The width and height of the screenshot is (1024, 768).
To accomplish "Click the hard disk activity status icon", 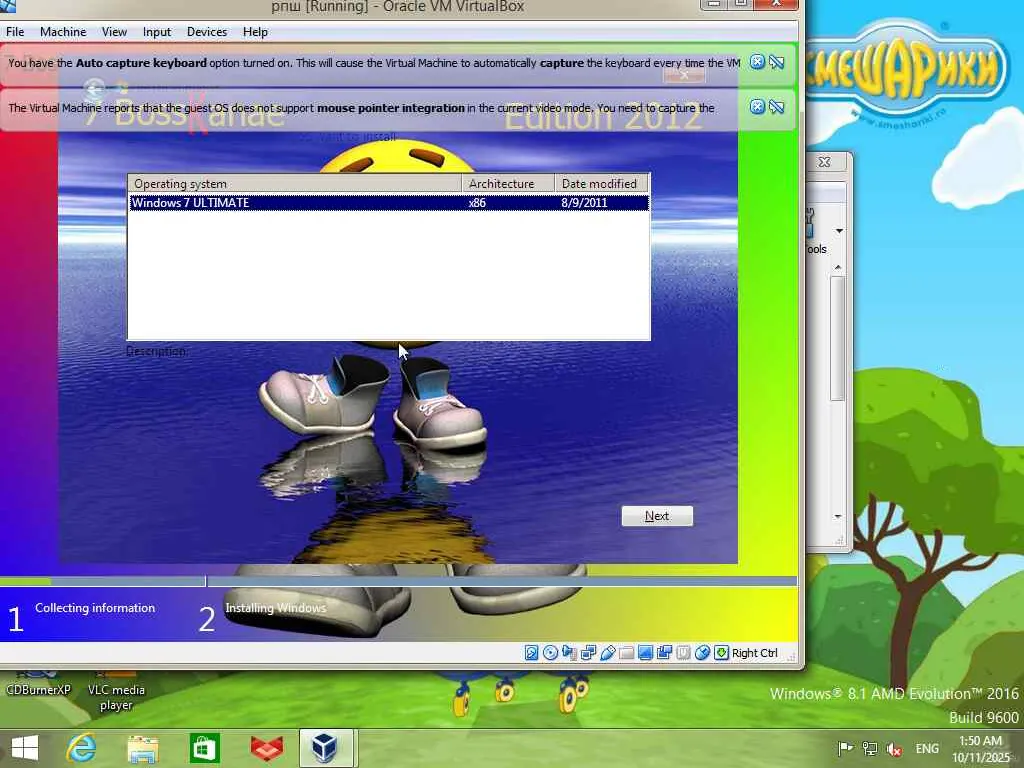I will tap(532, 652).
